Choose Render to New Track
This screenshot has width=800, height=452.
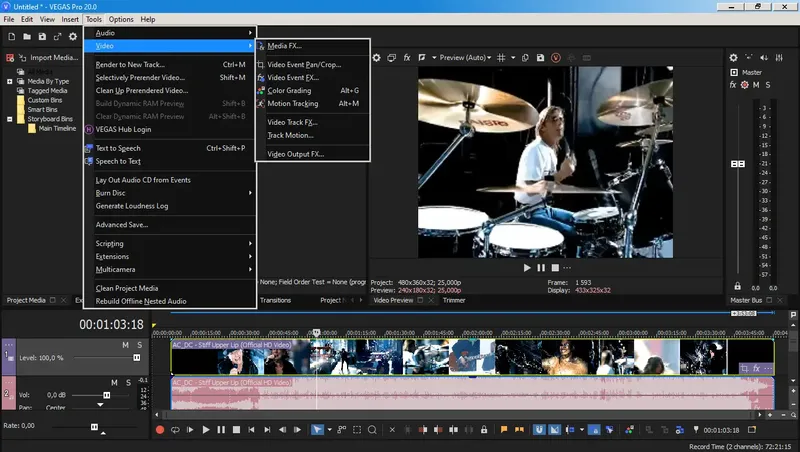click(130, 64)
